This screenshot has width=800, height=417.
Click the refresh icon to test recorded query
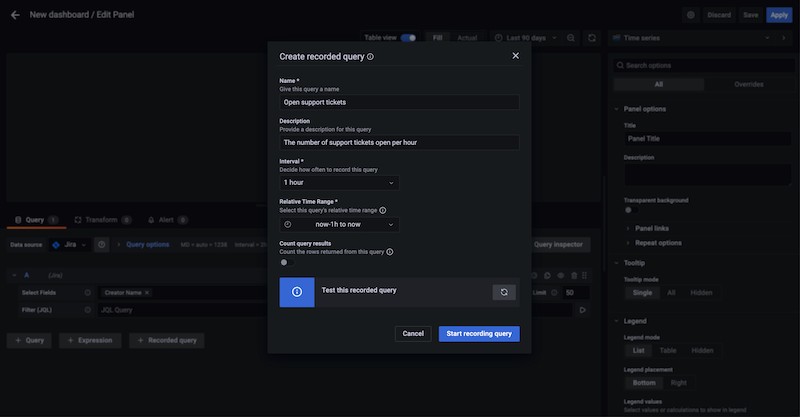coord(504,292)
